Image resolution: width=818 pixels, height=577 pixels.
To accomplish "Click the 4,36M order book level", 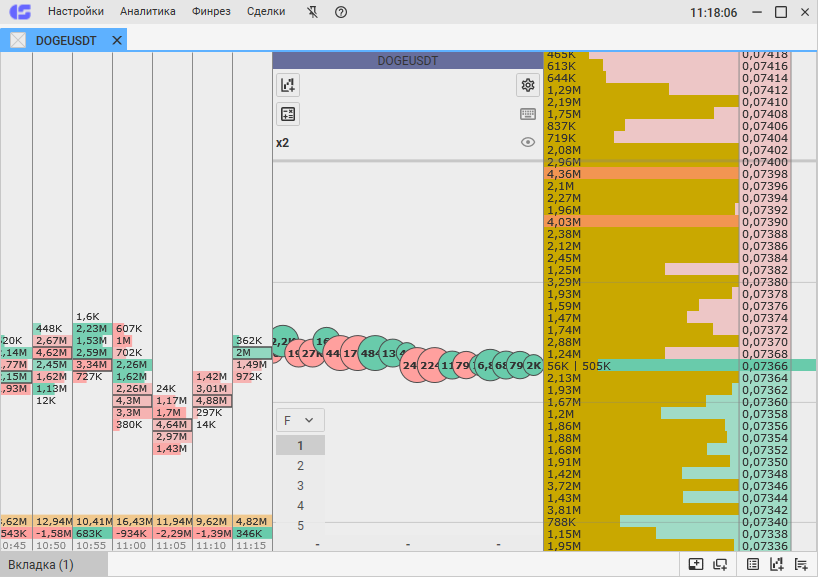I will click(641, 174).
